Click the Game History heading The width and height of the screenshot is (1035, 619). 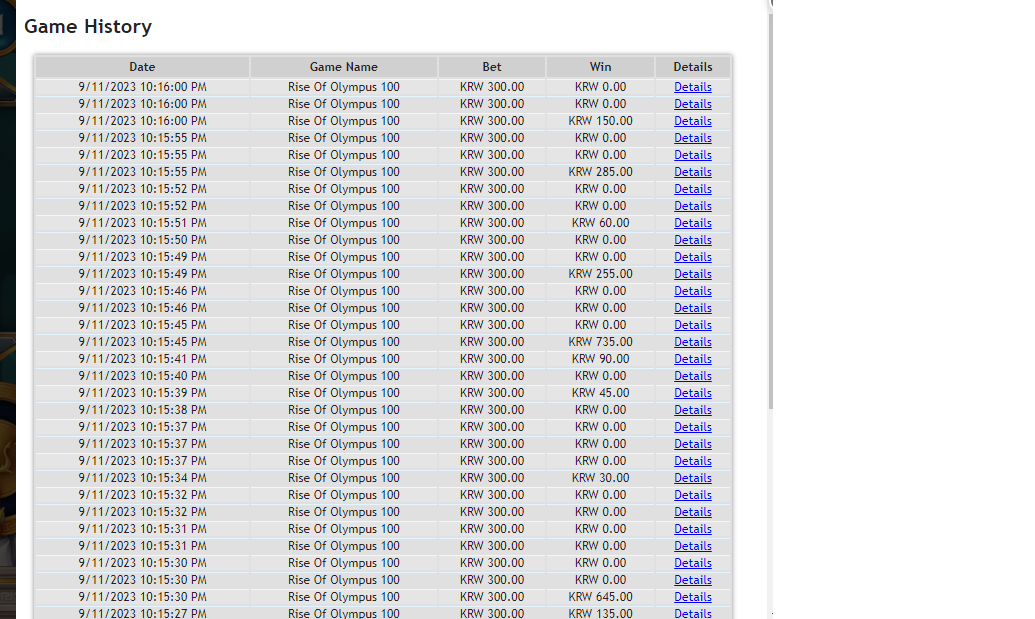pos(88,26)
